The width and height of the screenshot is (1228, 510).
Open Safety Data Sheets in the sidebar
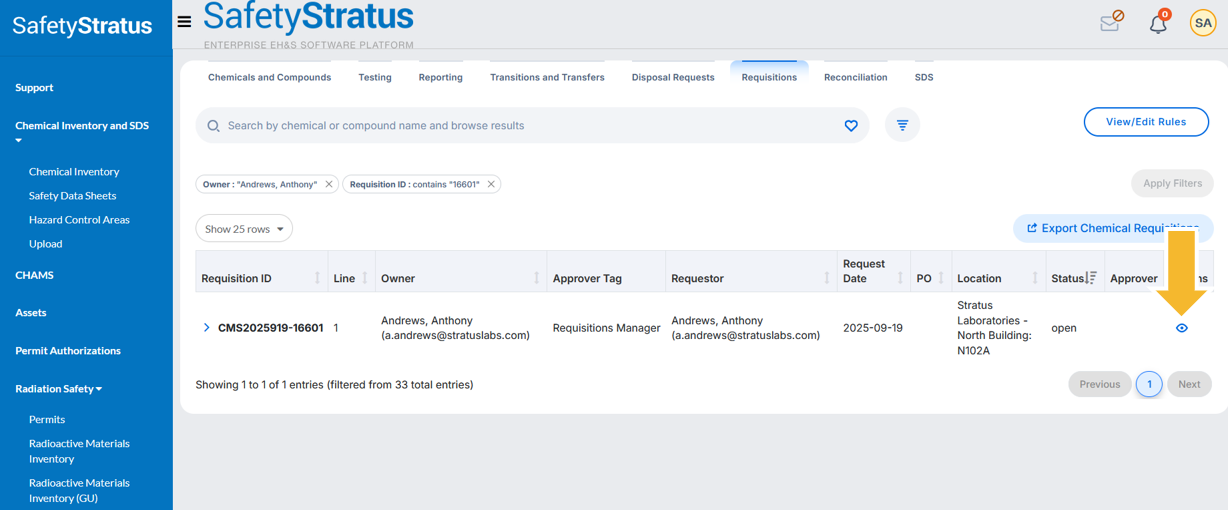pyautogui.click(x=72, y=196)
